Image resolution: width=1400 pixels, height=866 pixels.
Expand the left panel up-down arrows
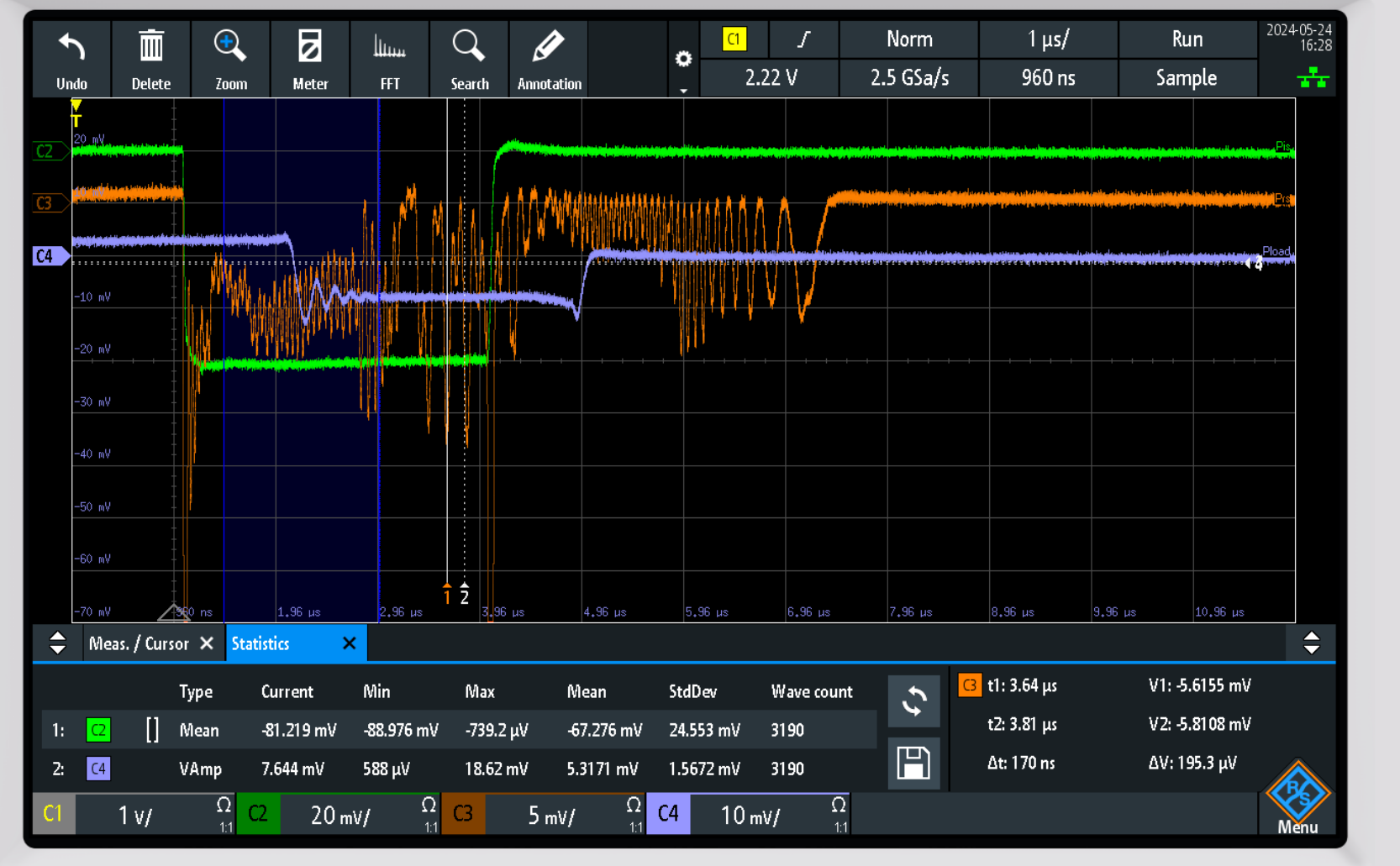(x=57, y=643)
